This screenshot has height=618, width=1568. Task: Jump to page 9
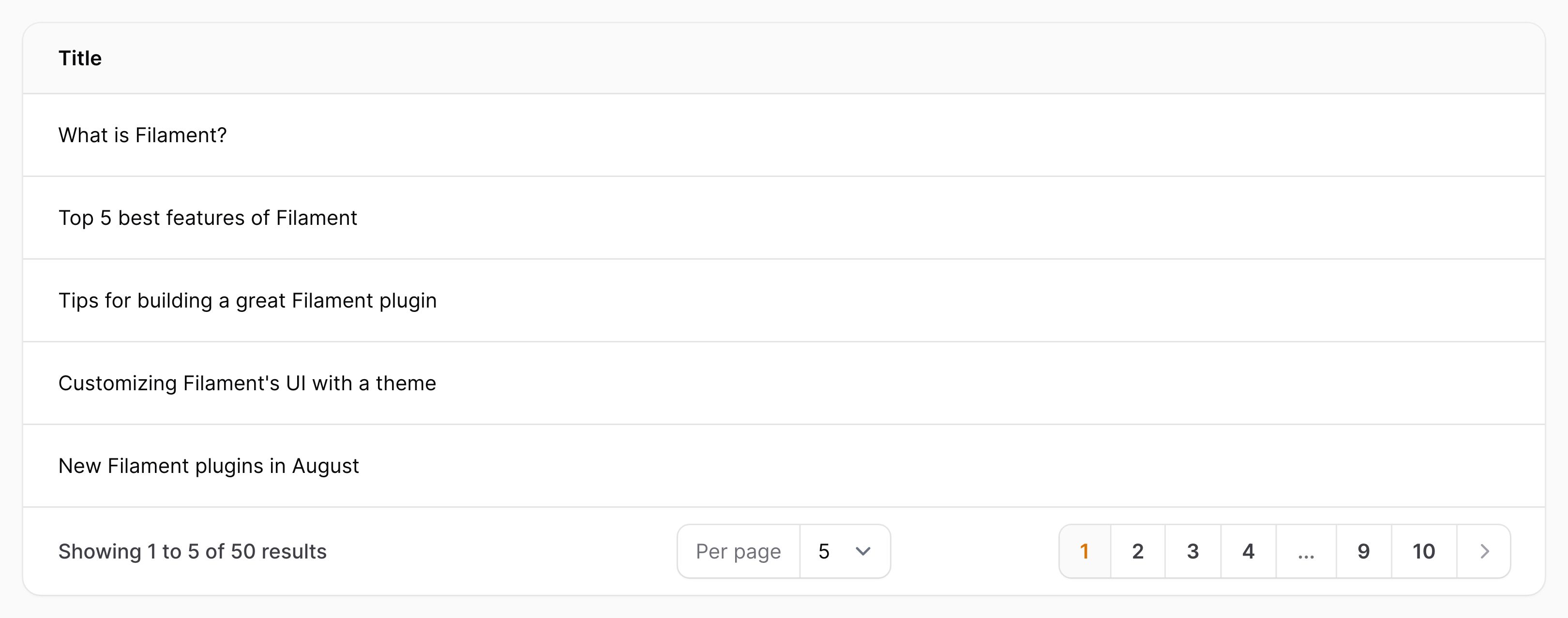pyautogui.click(x=1363, y=551)
